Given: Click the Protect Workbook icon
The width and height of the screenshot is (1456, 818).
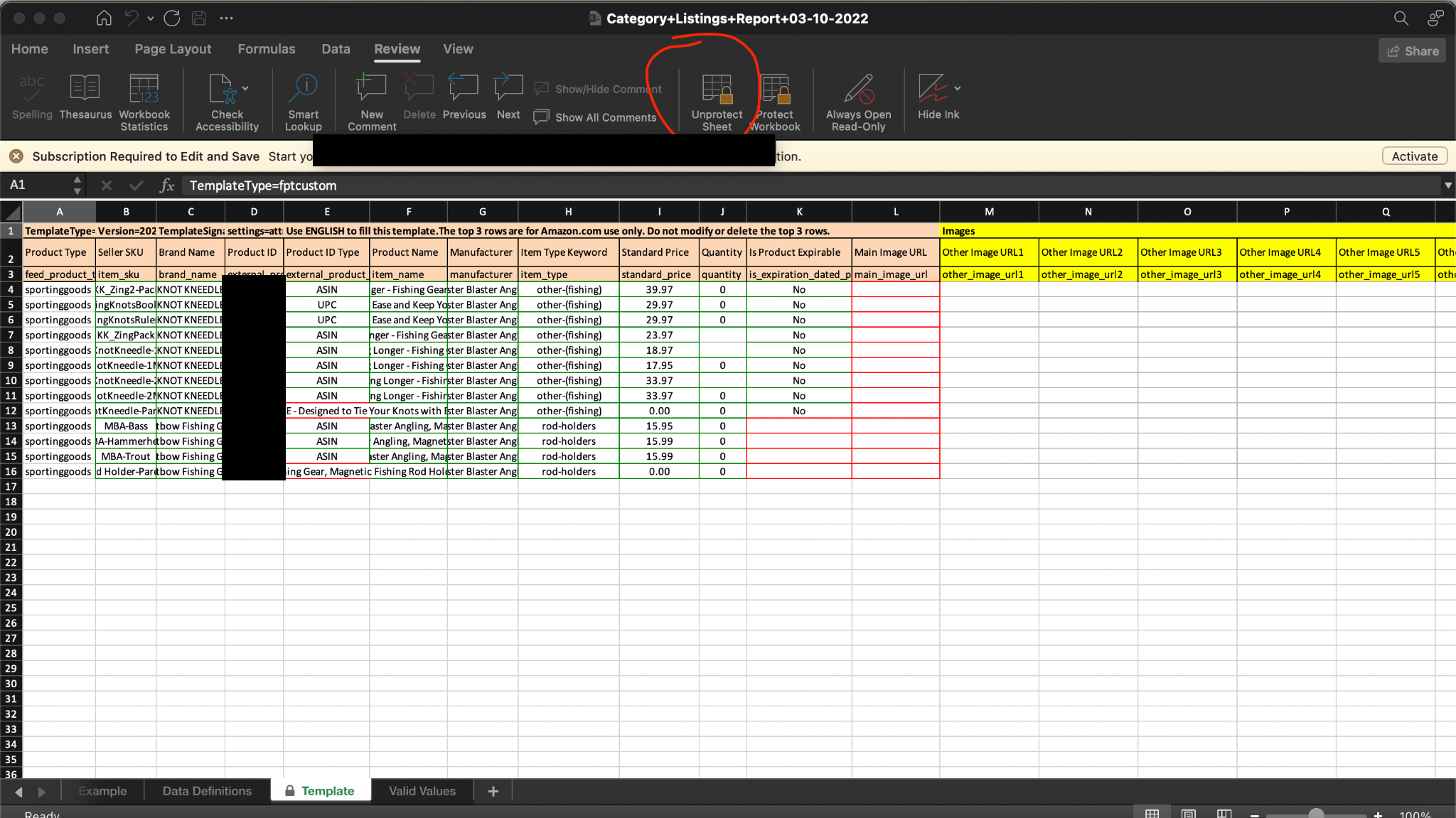Looking at the screenshot, I should tap(775, 90).
